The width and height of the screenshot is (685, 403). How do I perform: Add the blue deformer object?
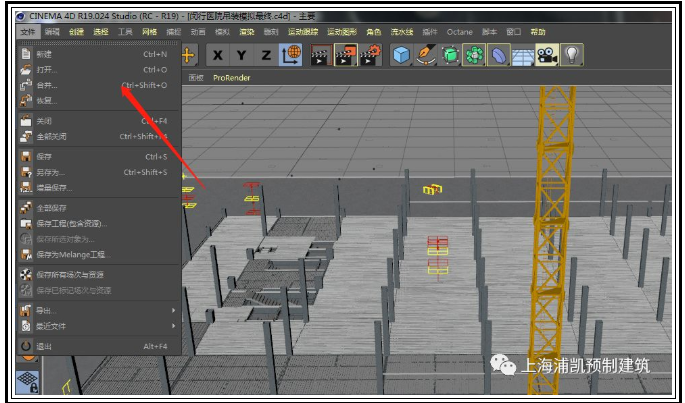pyautogui.click(x=498, y=55)
